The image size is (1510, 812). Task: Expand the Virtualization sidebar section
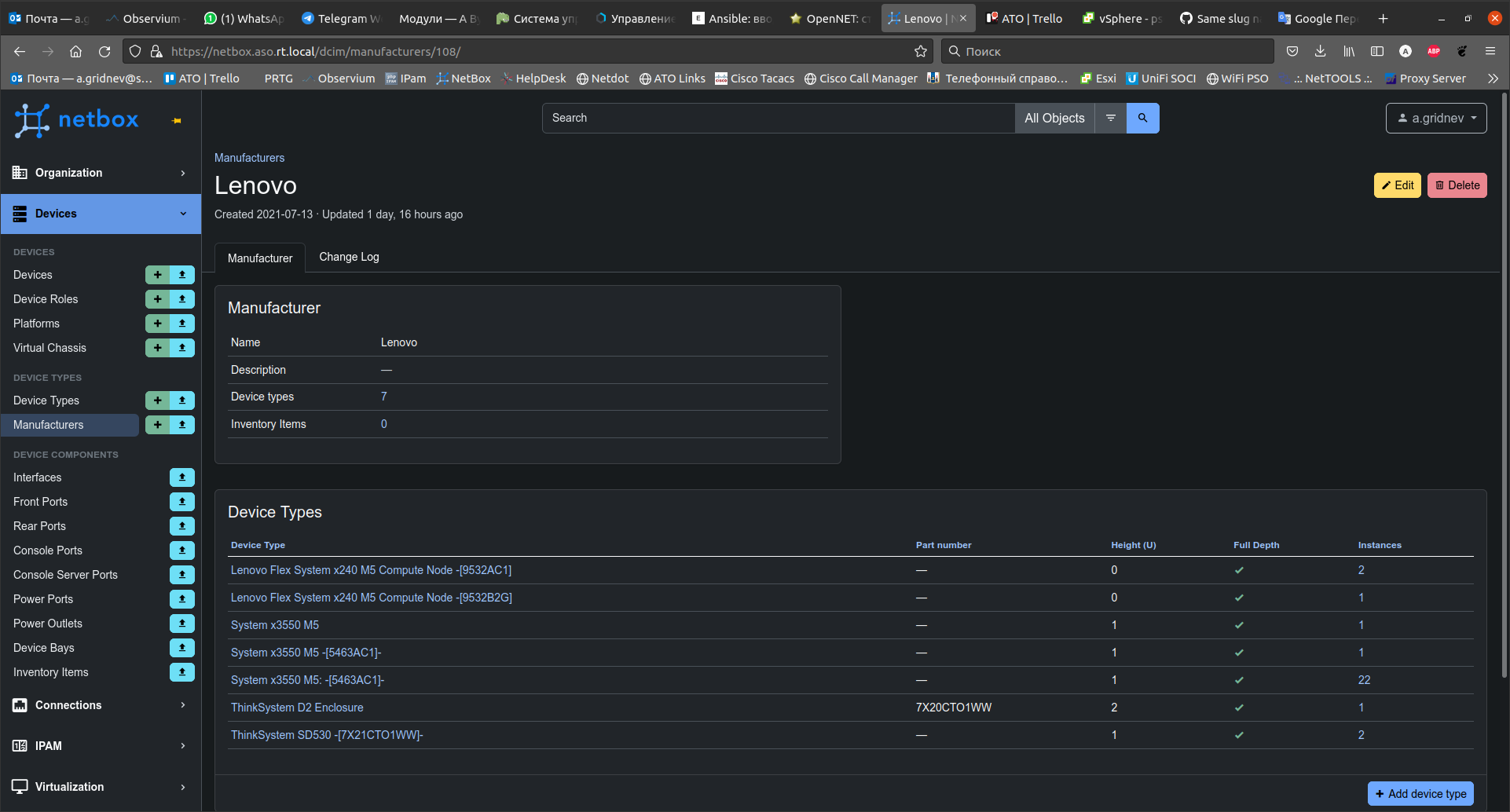coord(101,786)
